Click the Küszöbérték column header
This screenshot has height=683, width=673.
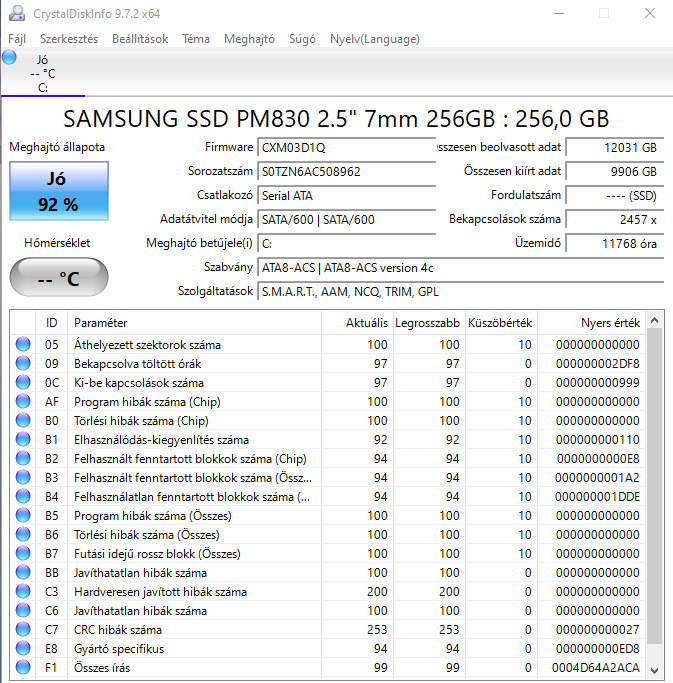[501, 323]
